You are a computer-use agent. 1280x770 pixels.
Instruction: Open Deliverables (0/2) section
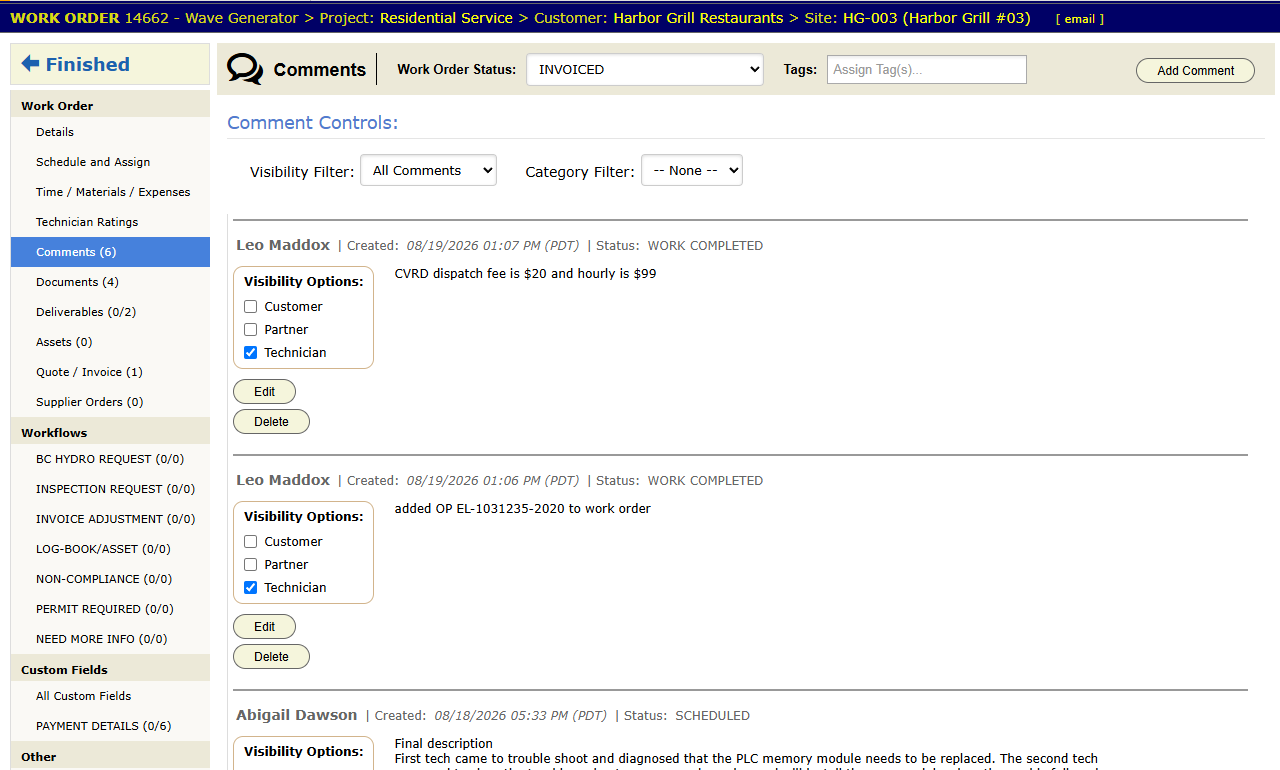[110, 312]
